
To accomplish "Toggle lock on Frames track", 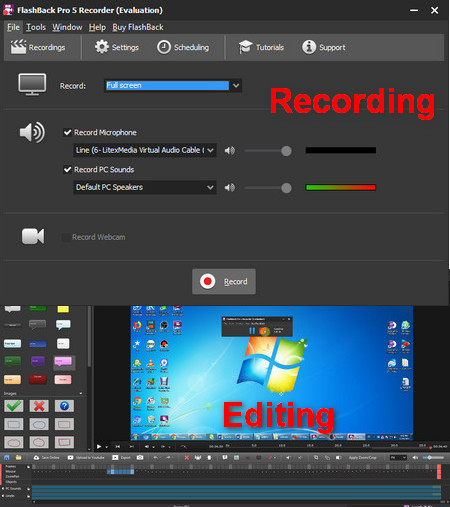I will tap(29, 467).
